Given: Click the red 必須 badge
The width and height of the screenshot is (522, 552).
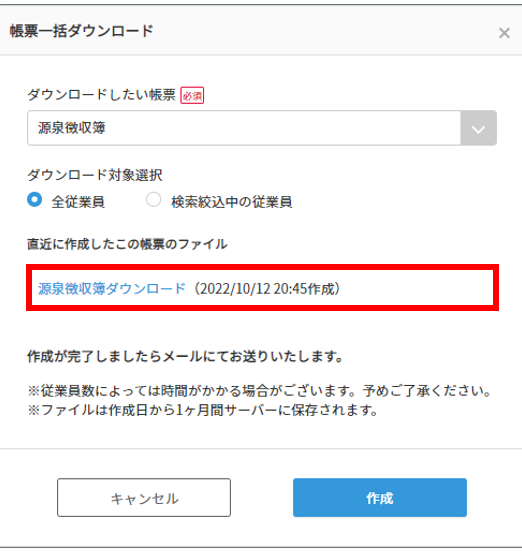Looking at the screenshot, I should [x=192, y=95].
